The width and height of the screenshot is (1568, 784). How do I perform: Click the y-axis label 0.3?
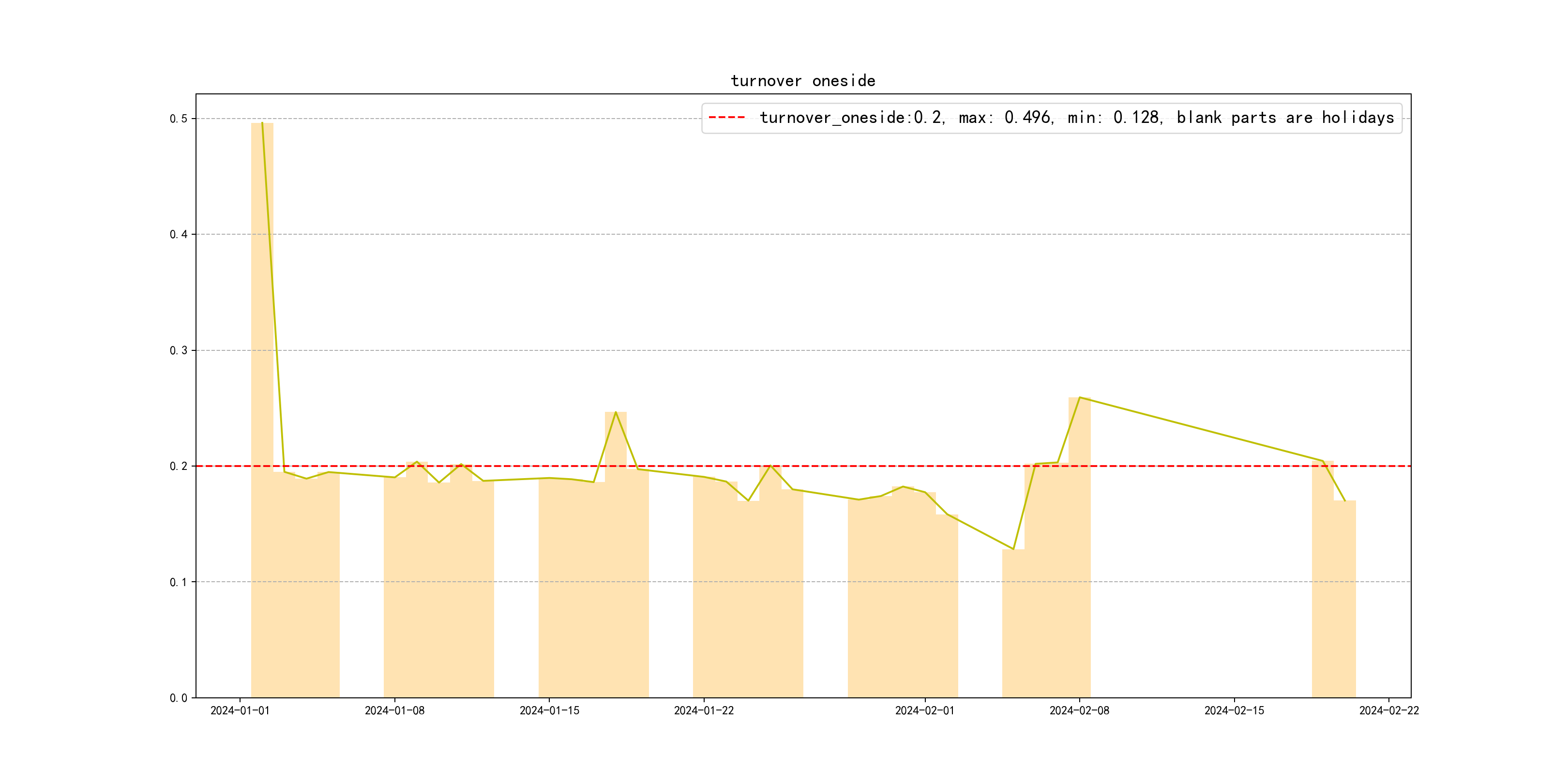click(x=179, y=350)
